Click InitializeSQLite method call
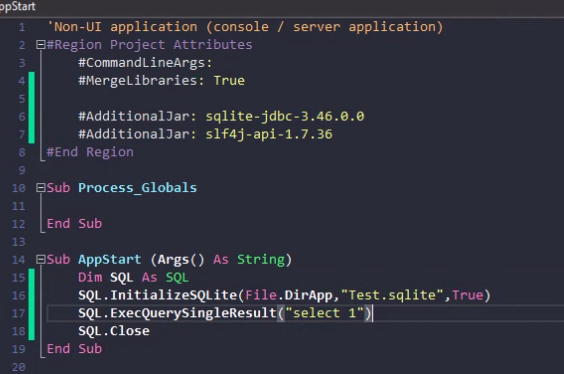 [x=173, y=295]
